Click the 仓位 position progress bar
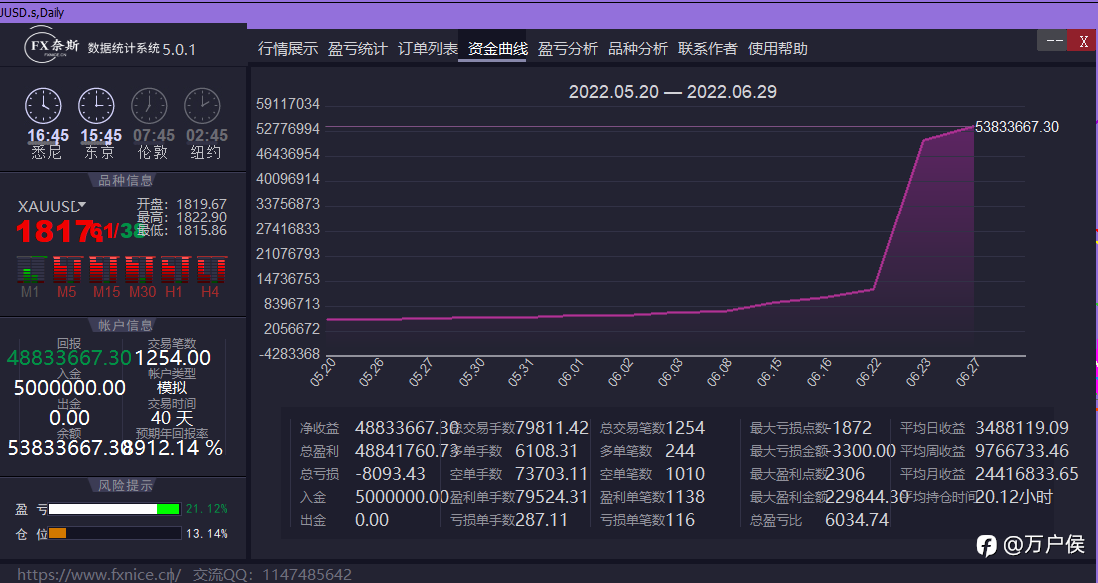This screenshot has width=1098, height=583. tap(114, 533)
